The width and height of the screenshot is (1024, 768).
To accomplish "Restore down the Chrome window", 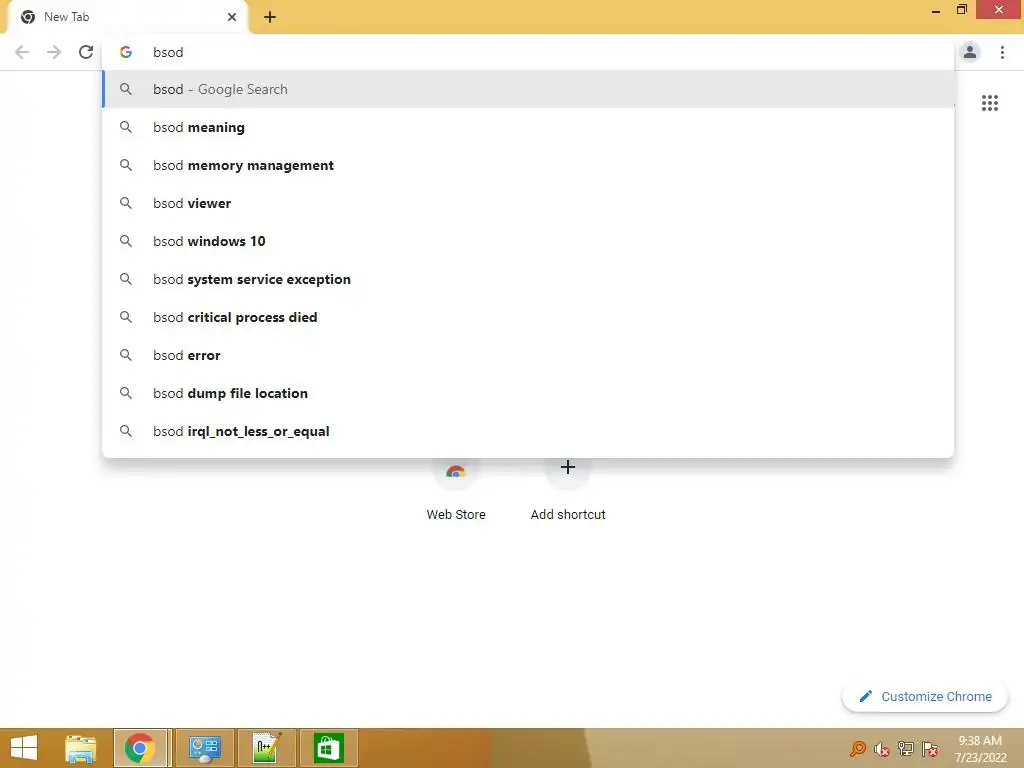I will (961, 10).
